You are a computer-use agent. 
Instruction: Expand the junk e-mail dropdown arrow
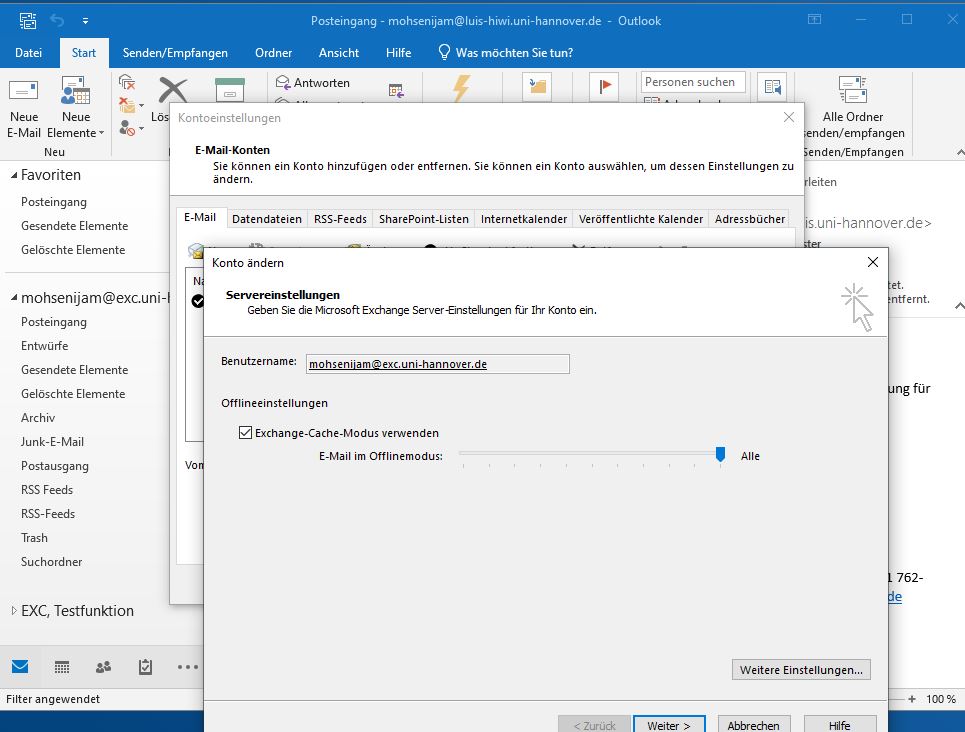coord(142,129)
